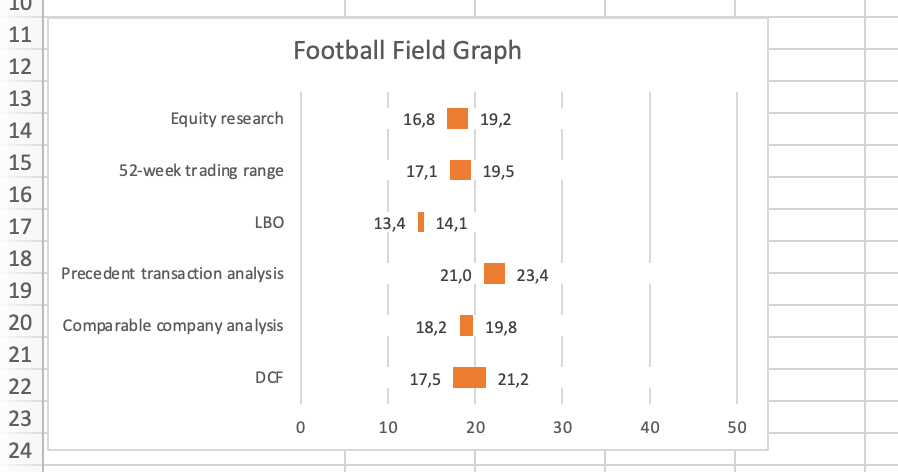This screenshot has width=898, height=472.
Task: Select the 16,8 data label
Action: [419, 120]
